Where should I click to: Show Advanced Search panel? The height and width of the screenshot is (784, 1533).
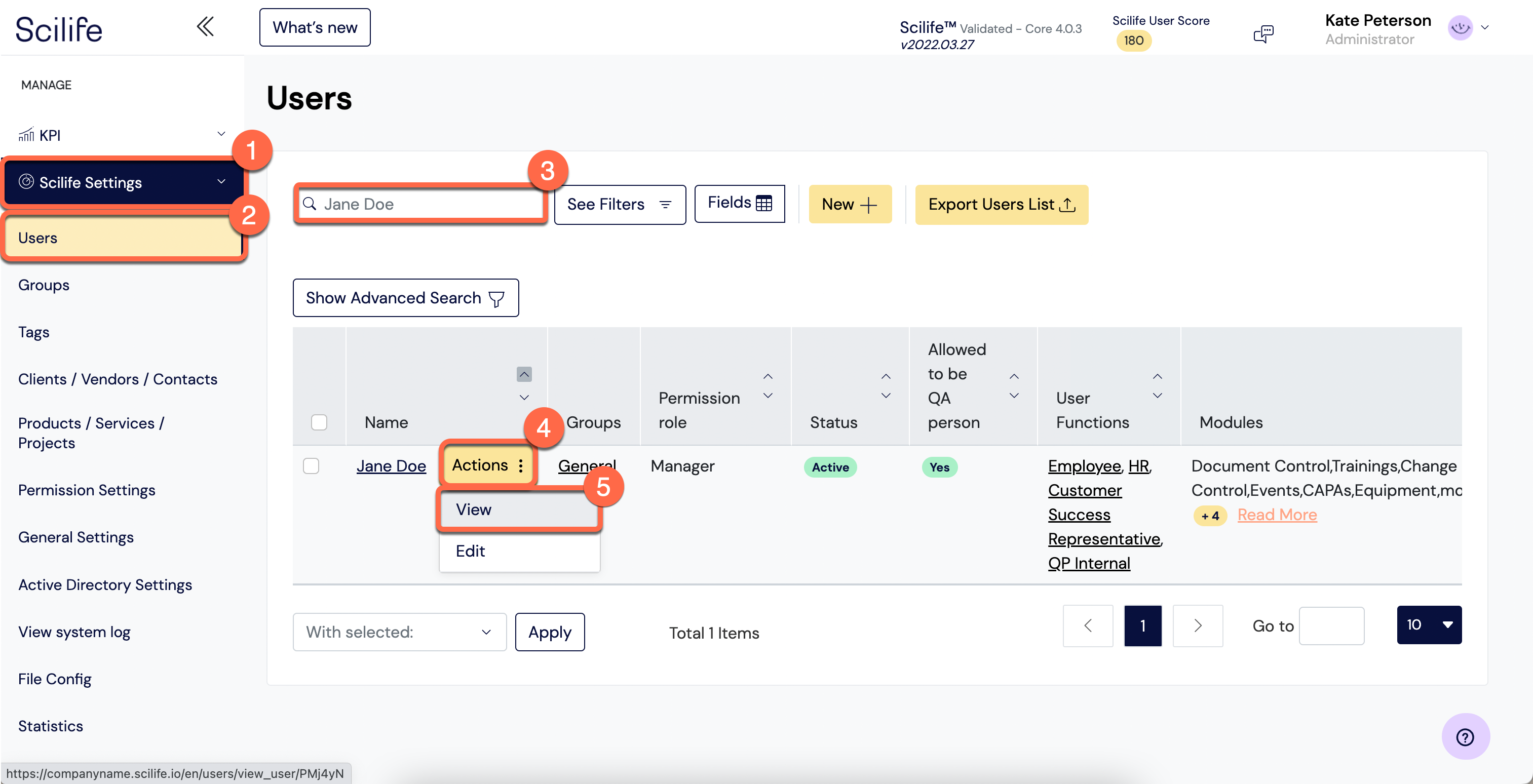coord(405,297)
